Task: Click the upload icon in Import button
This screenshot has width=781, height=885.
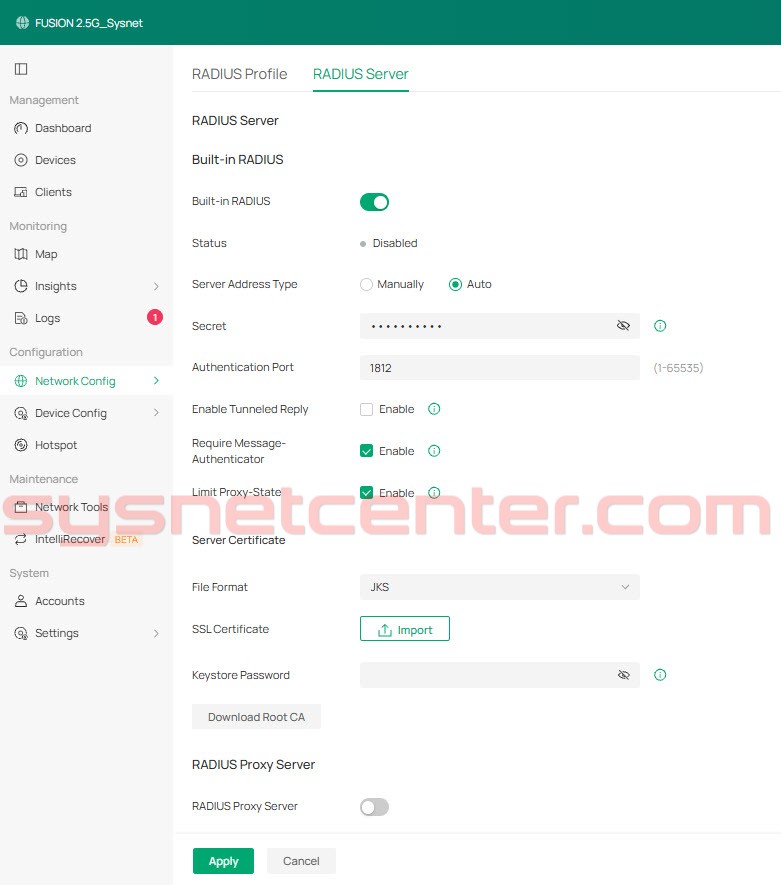Action: coord(385,630)
